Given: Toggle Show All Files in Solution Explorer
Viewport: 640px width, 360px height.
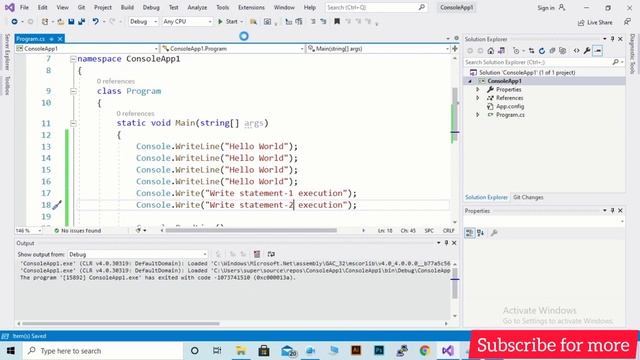Looking at the screenshot, I should [x=562, y=51].
